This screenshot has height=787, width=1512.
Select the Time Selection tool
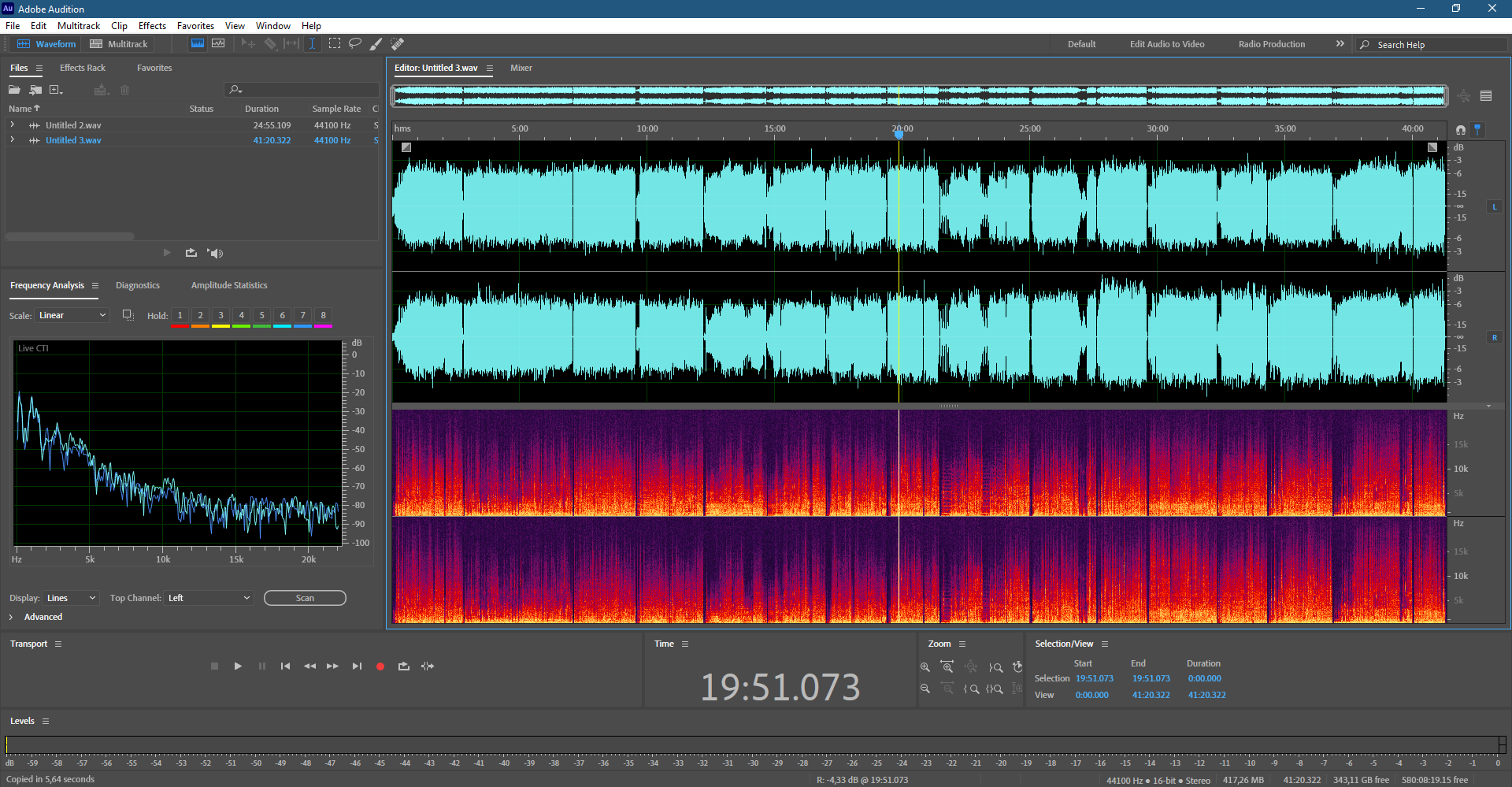[x=312, y=44]
